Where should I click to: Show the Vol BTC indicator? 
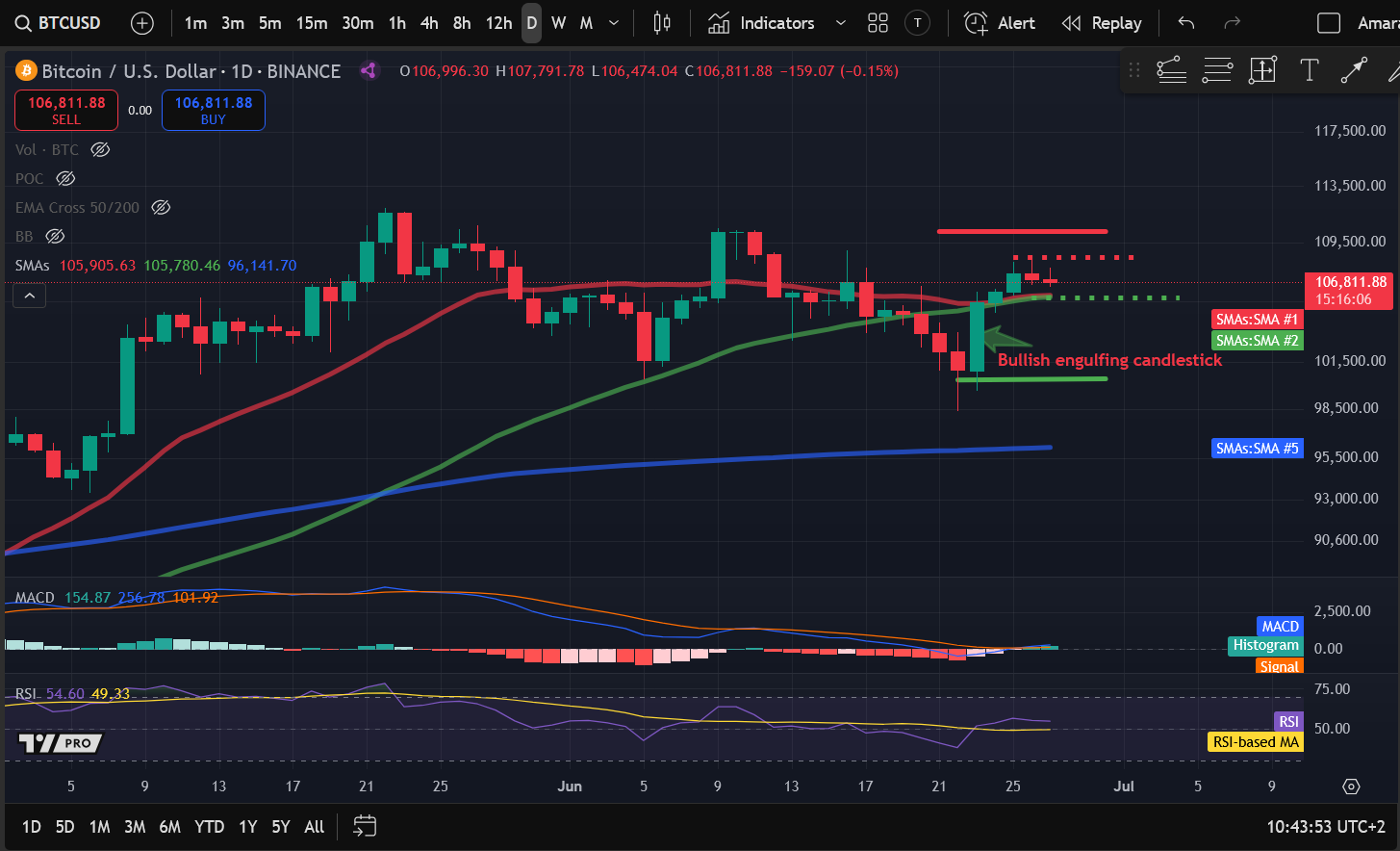pos(100,150)
